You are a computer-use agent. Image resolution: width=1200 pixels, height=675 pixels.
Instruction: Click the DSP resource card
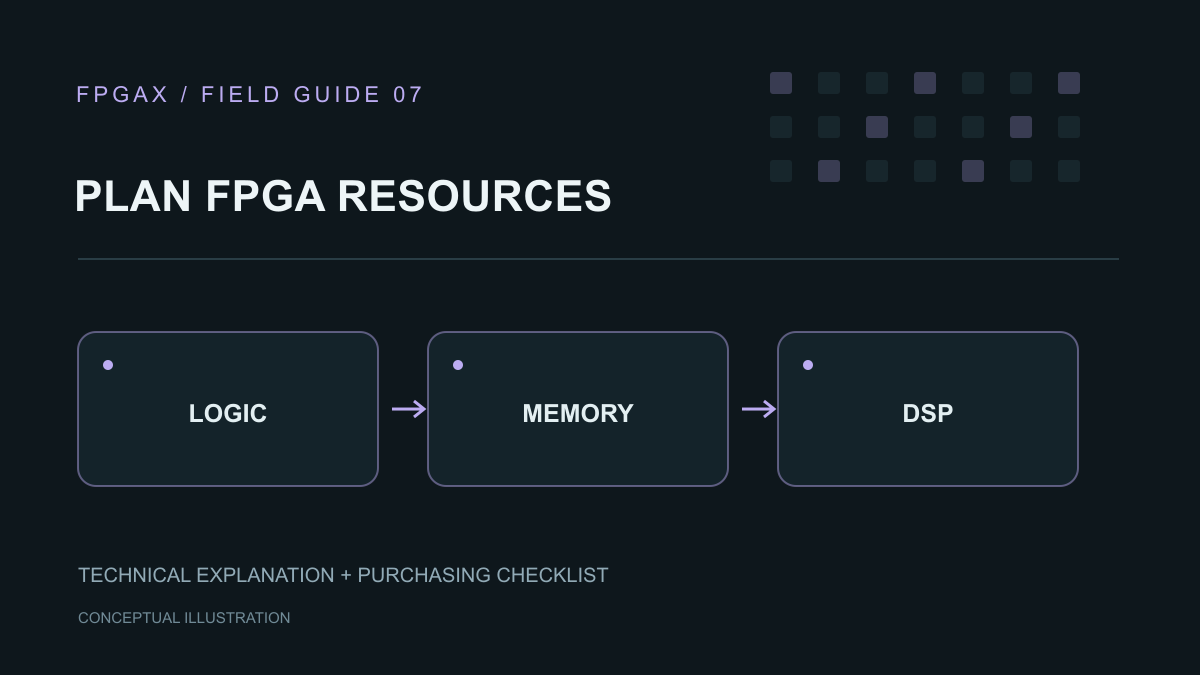(x=928, y=409)
